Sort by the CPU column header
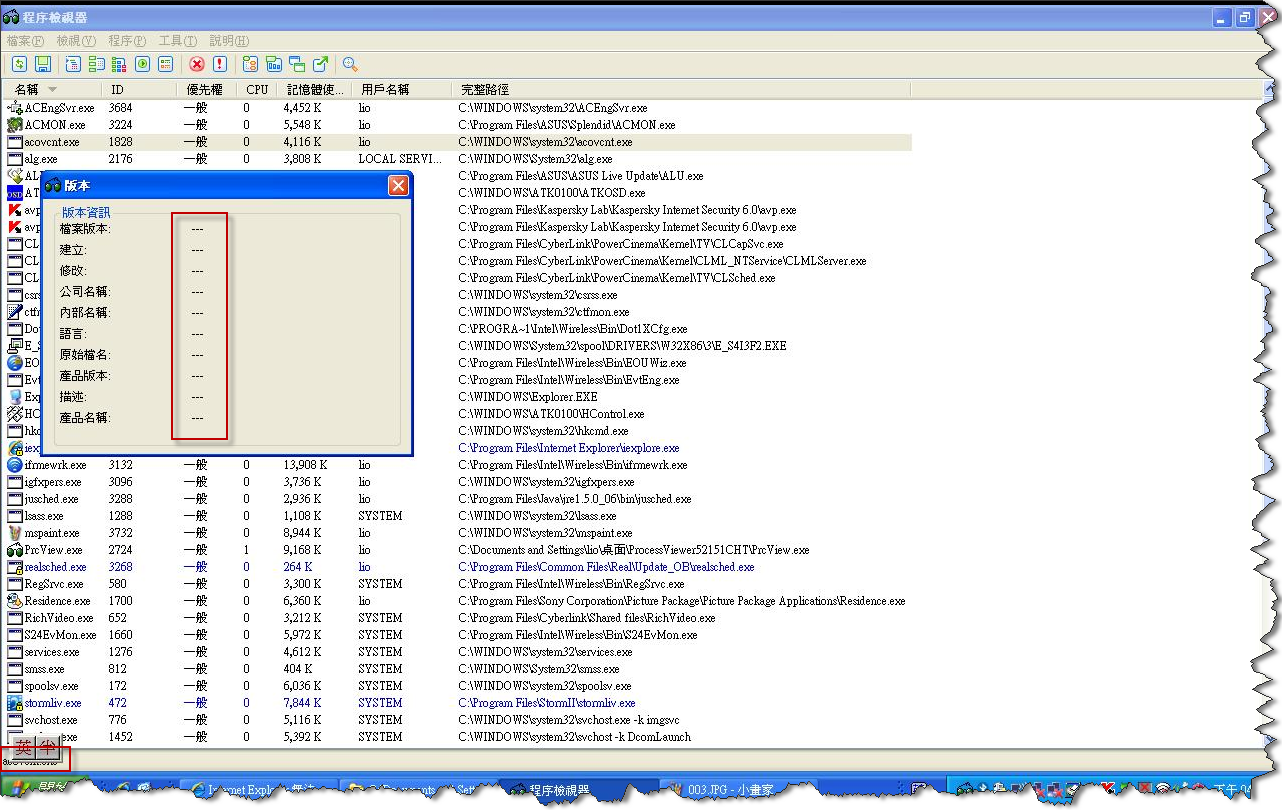 point(258,90)
